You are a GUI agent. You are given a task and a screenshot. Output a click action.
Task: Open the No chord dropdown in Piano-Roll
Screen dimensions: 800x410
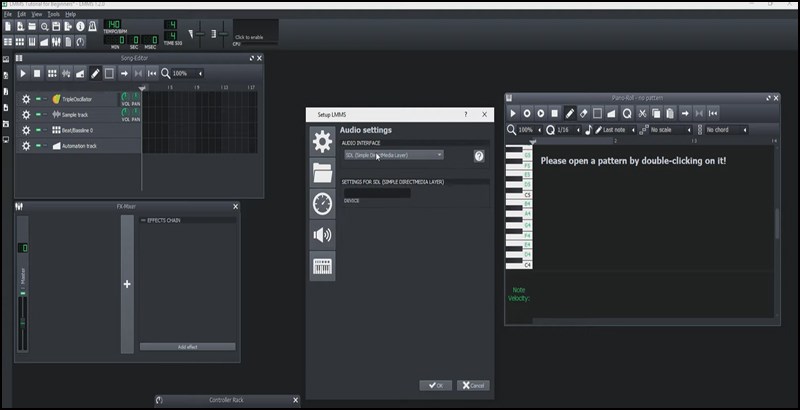[x=726, y=130]
